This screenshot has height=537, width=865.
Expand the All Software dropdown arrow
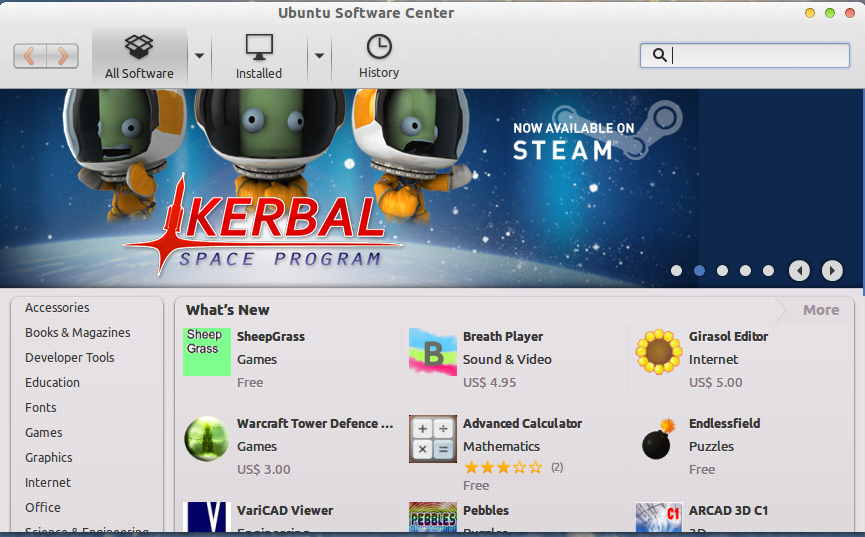pyautogui.click(x=199, y=56)
